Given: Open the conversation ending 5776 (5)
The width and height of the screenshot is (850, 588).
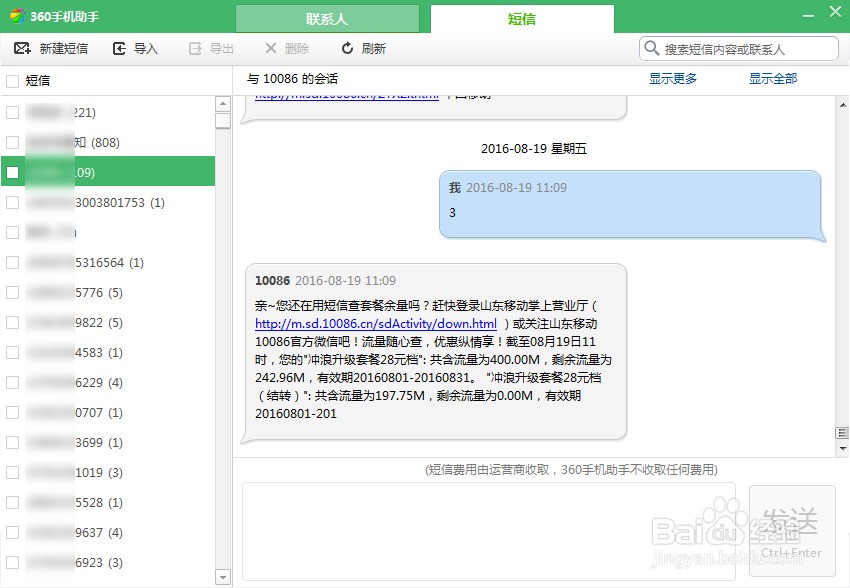Looking at the screenshot, I should click(108, 293).
